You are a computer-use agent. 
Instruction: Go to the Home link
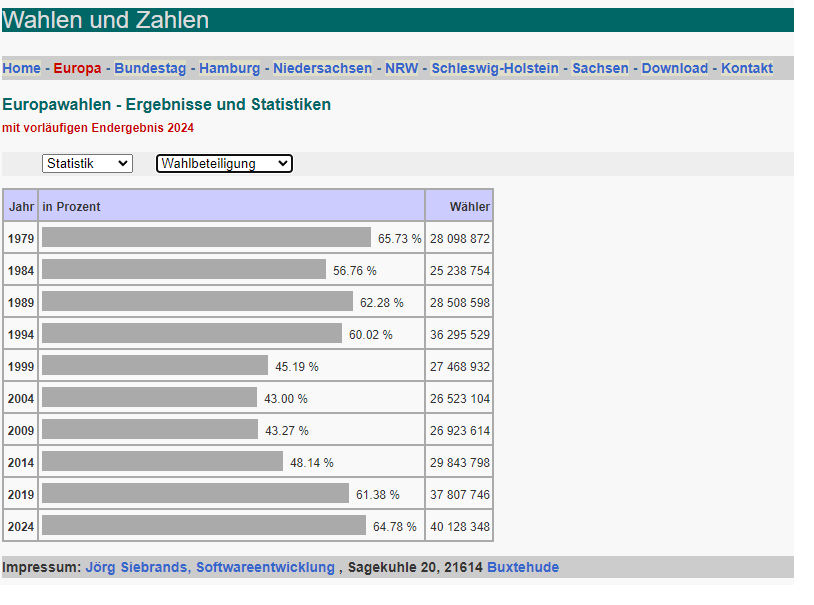[21, 68]
